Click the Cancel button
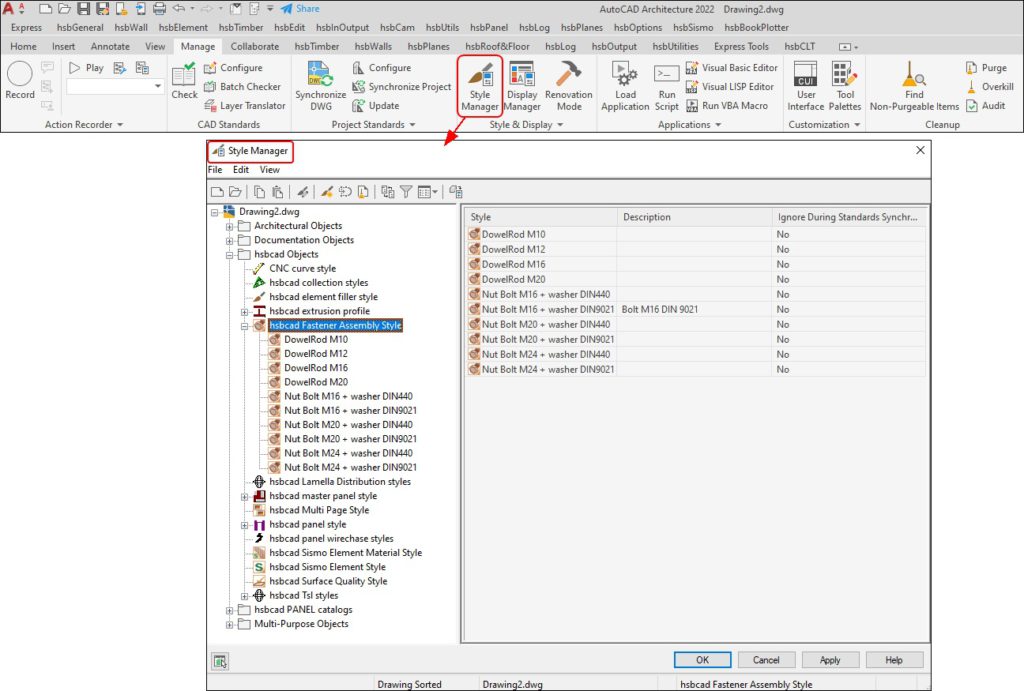The width and height of the screenshot is (1024, 691). 766,660
